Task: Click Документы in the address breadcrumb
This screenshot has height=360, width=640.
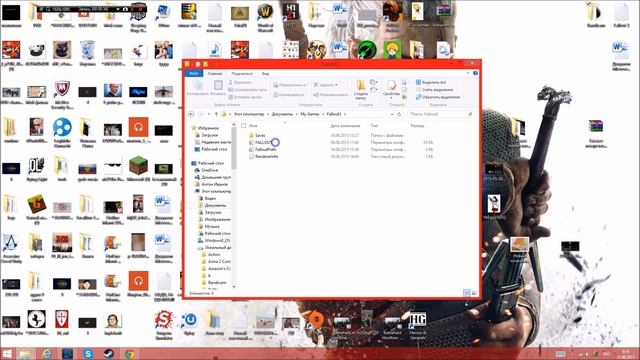Action: pyautogui.click(x=282, y=114)
